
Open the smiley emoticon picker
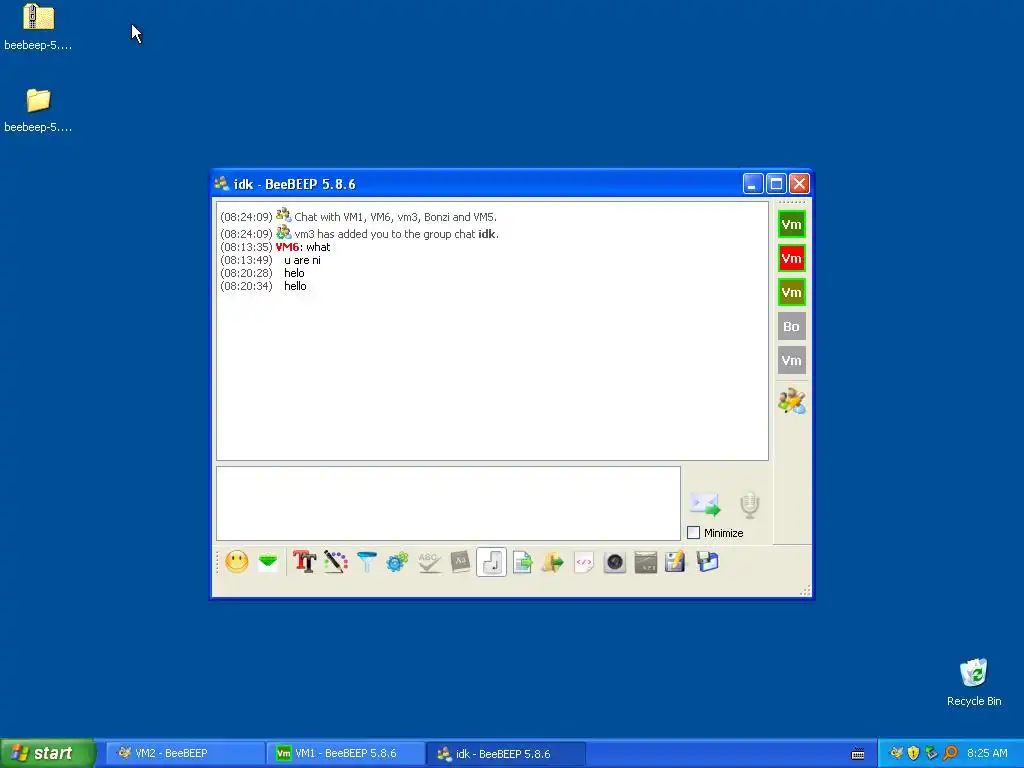pyautogui.click(x=236, y=562)
